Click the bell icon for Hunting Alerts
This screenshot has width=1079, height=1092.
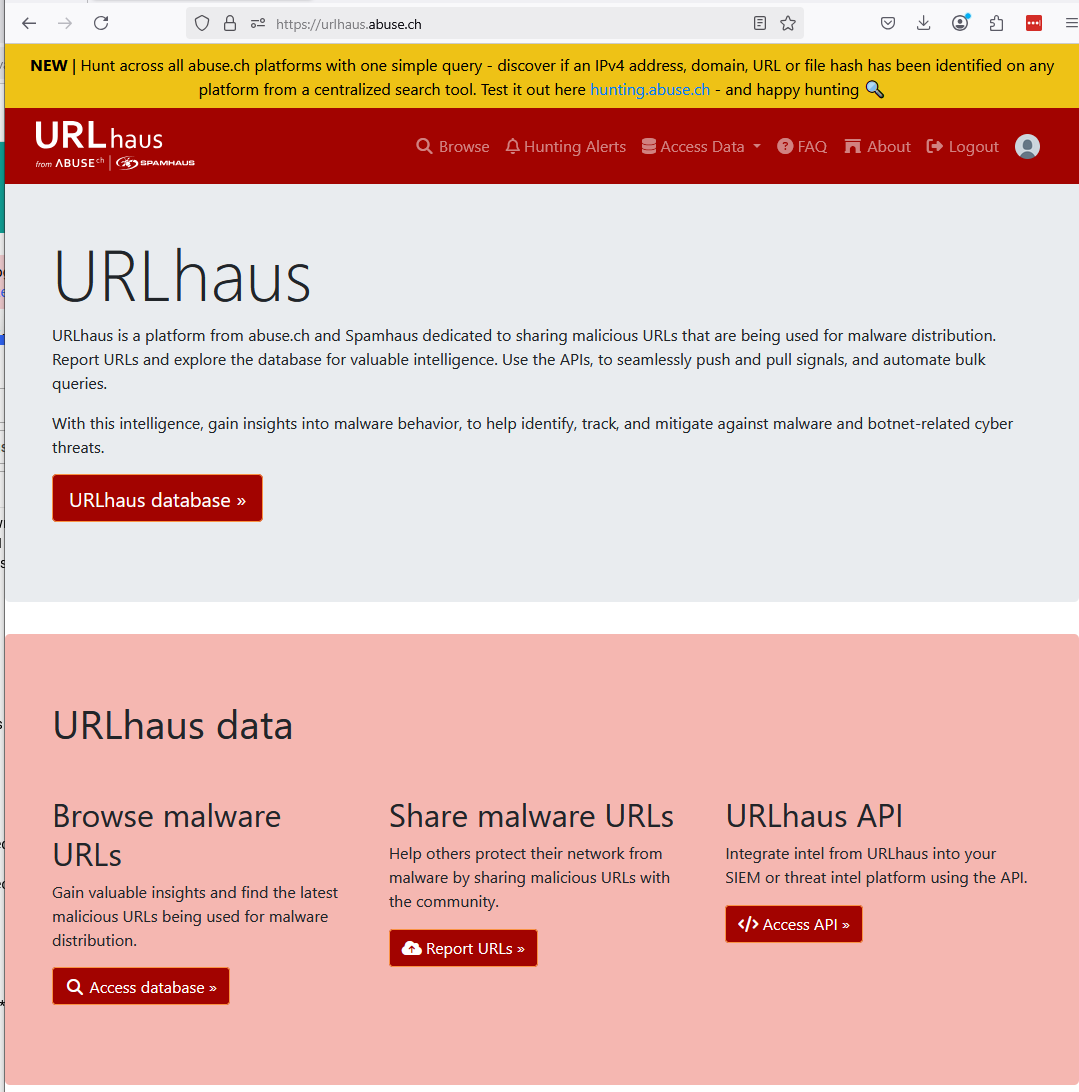(x=513, y=146)
